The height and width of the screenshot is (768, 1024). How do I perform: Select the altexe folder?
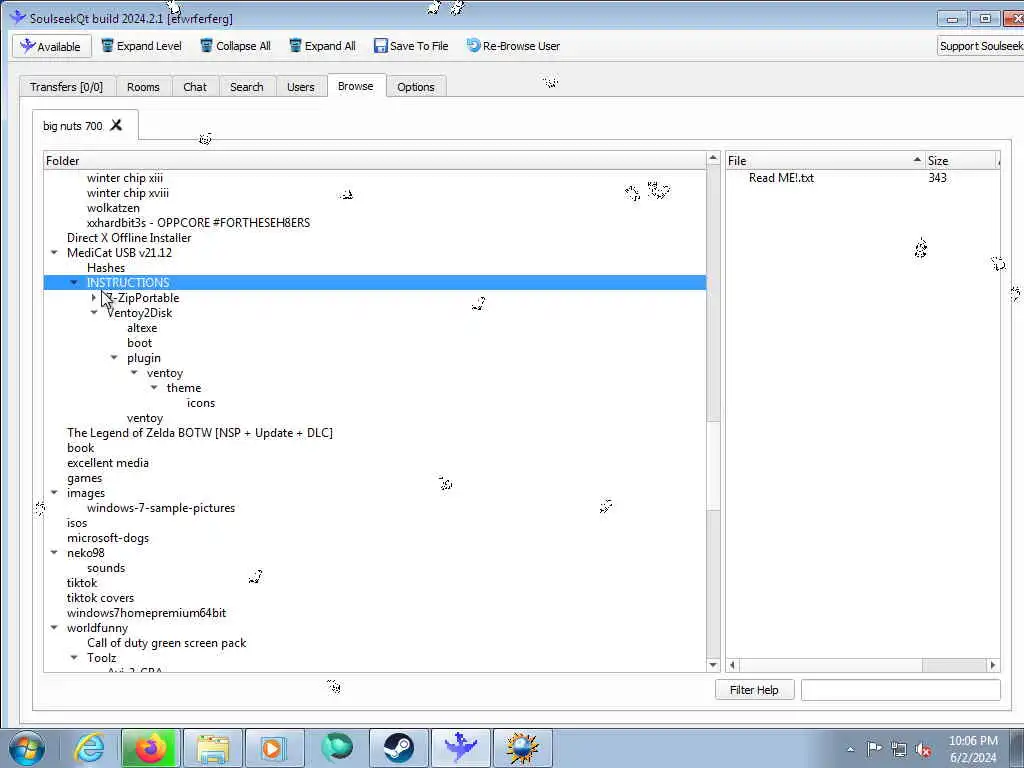(142, 328)
